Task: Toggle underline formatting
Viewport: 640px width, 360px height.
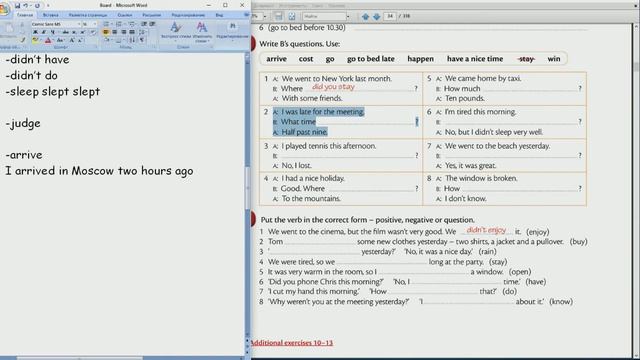Action: pos(52,32)
